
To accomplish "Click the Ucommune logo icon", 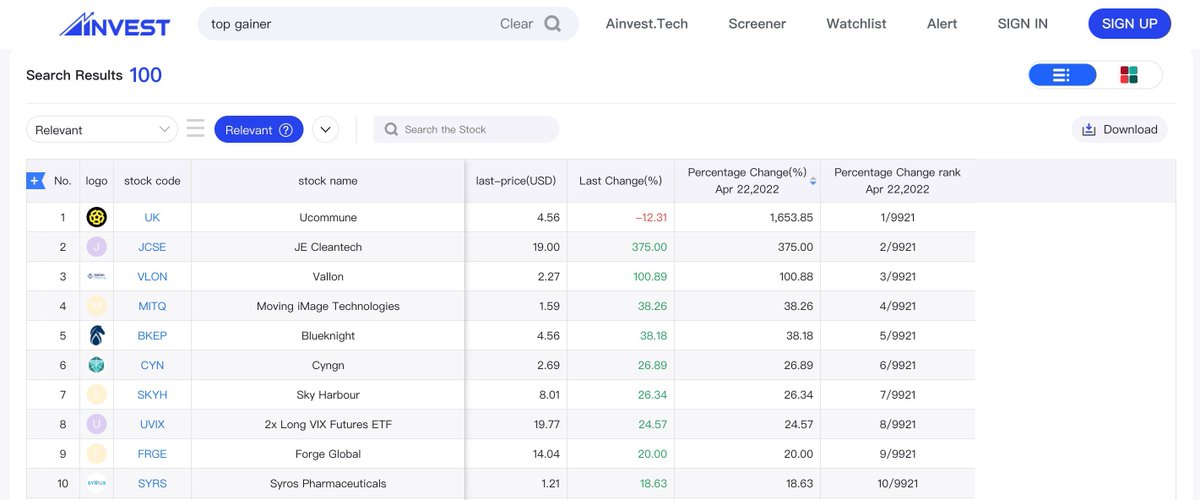I will pos(97,218).
